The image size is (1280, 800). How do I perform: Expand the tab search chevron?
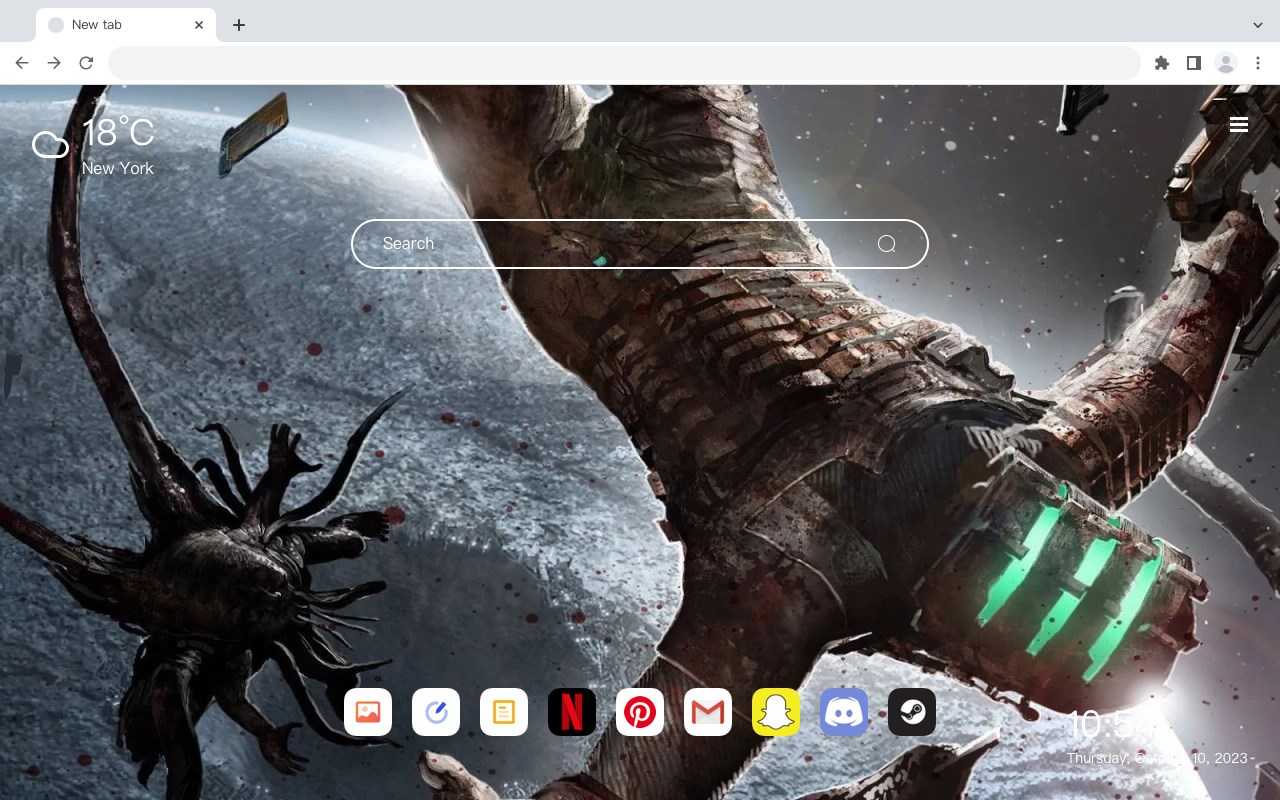click(1258, 25)
